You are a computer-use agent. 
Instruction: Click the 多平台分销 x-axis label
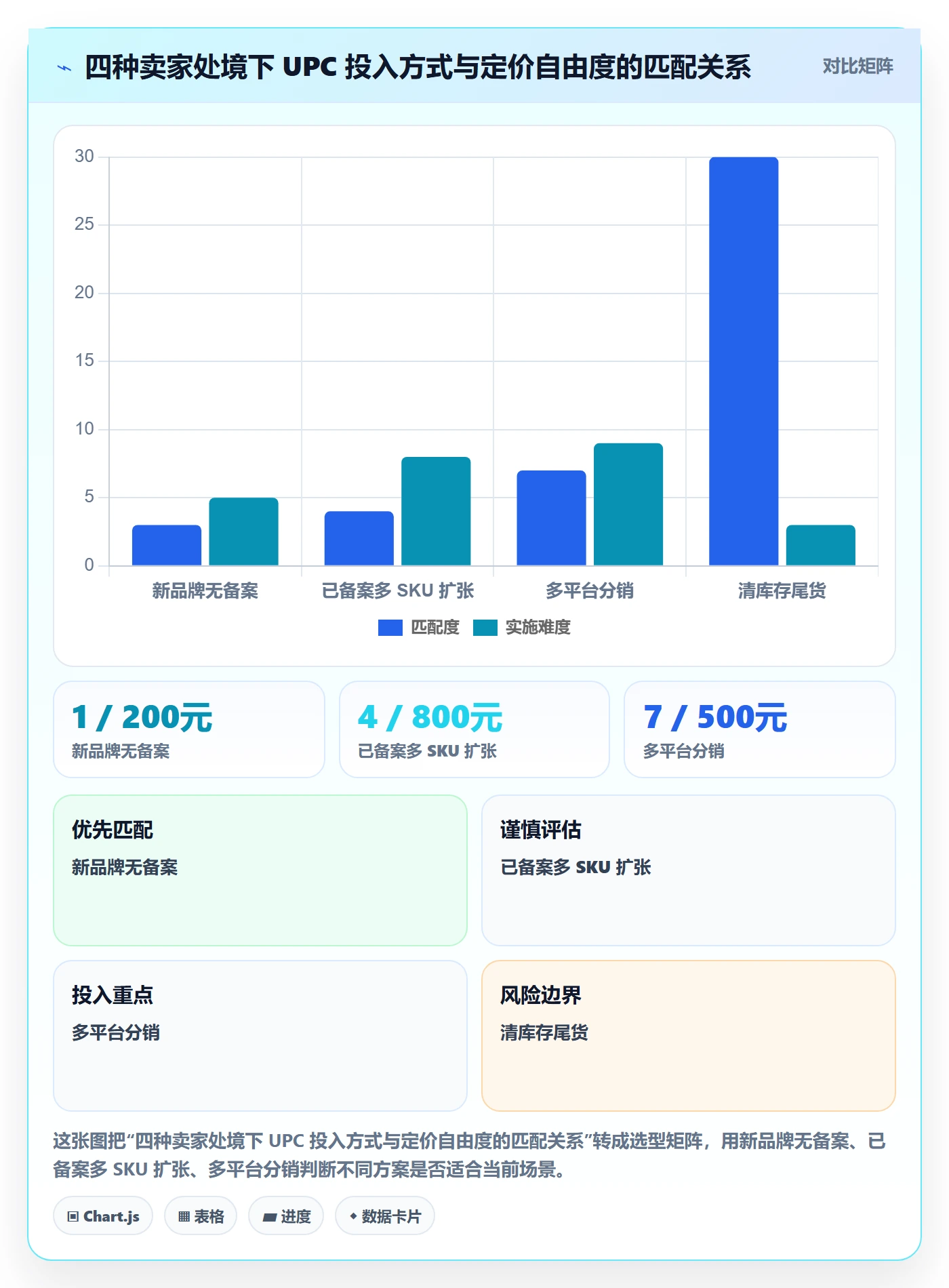click(590, 591)
